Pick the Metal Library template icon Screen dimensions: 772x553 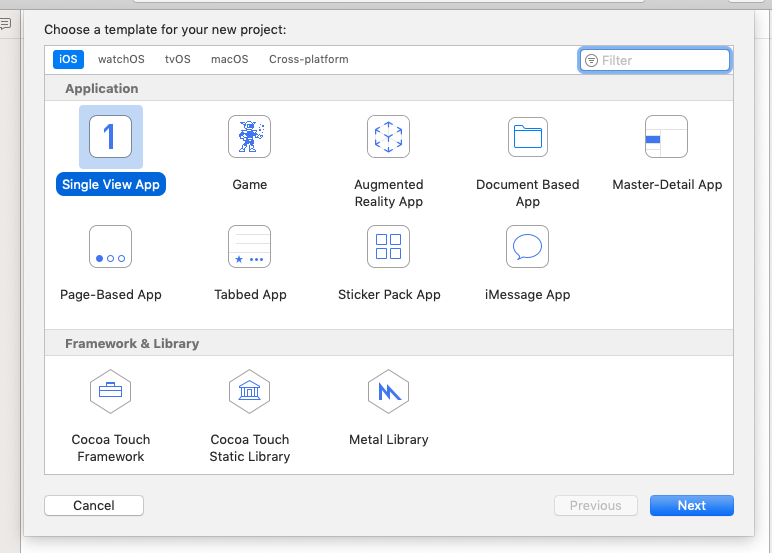(388, 392)
